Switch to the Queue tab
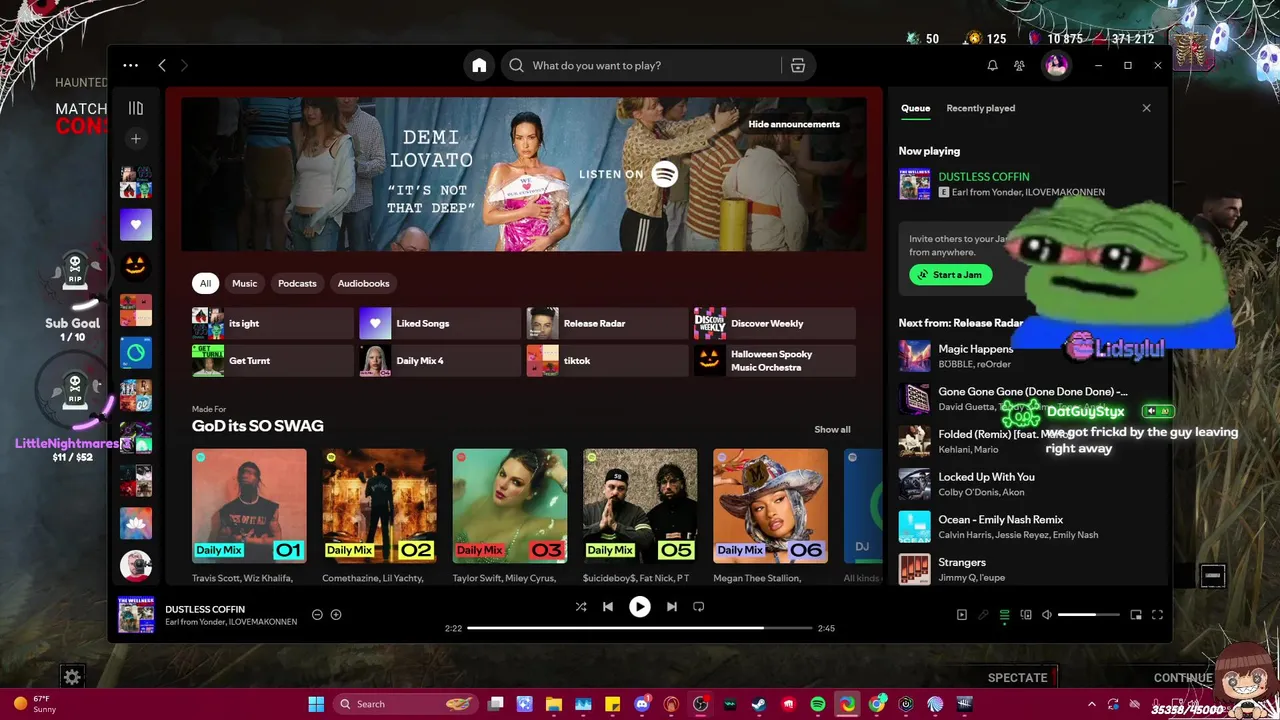This screenshot has width=1280, height=720. (915, 108)
